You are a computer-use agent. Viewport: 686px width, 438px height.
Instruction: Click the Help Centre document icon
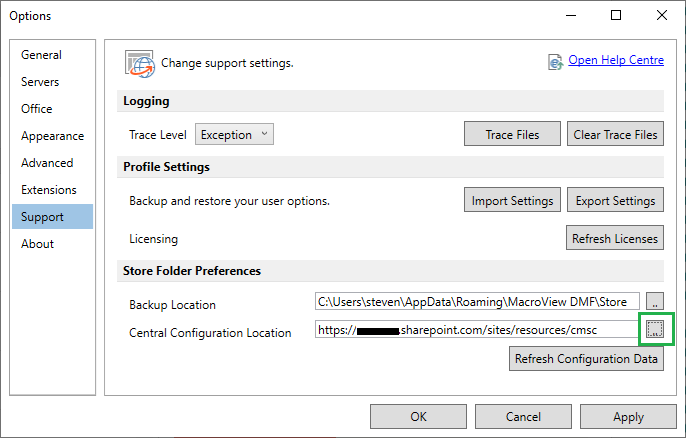(555, 62)
